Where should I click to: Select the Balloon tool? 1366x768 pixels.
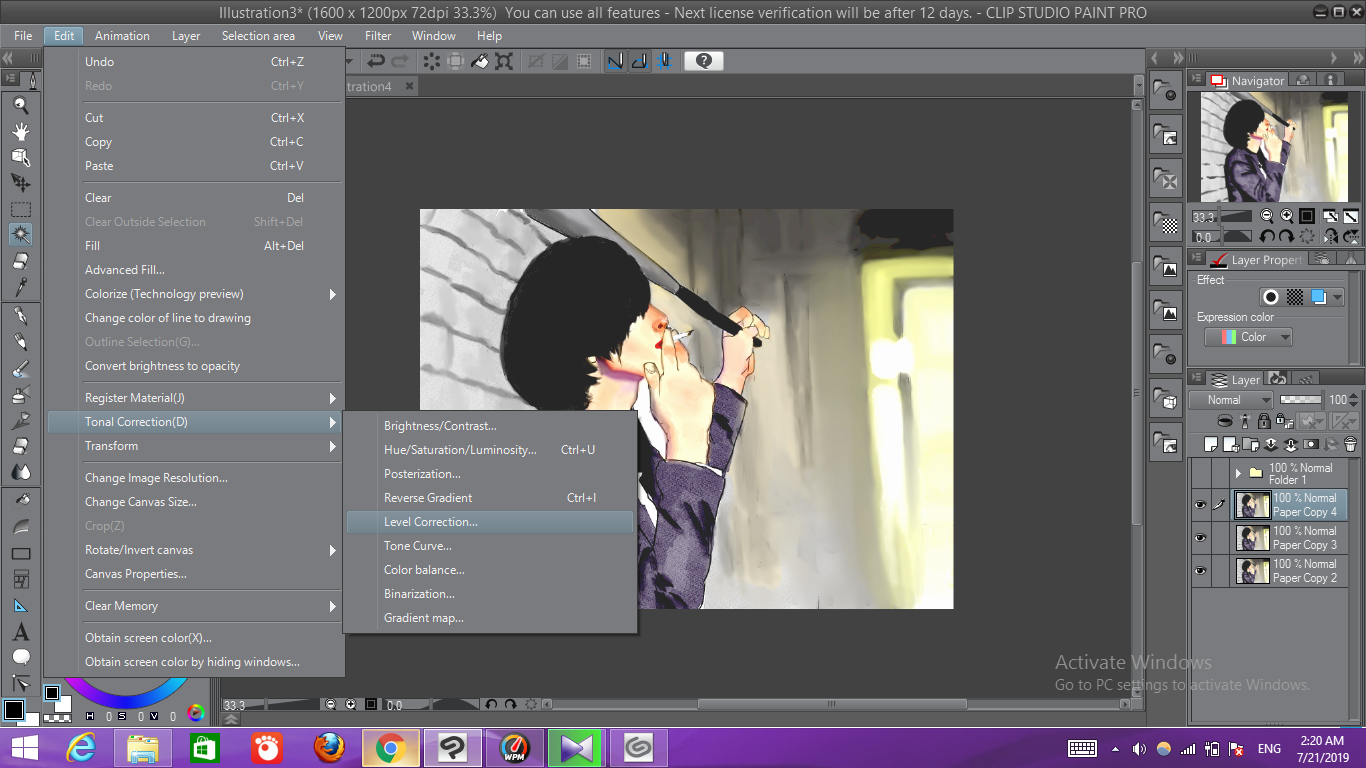[x=20, y=657]
